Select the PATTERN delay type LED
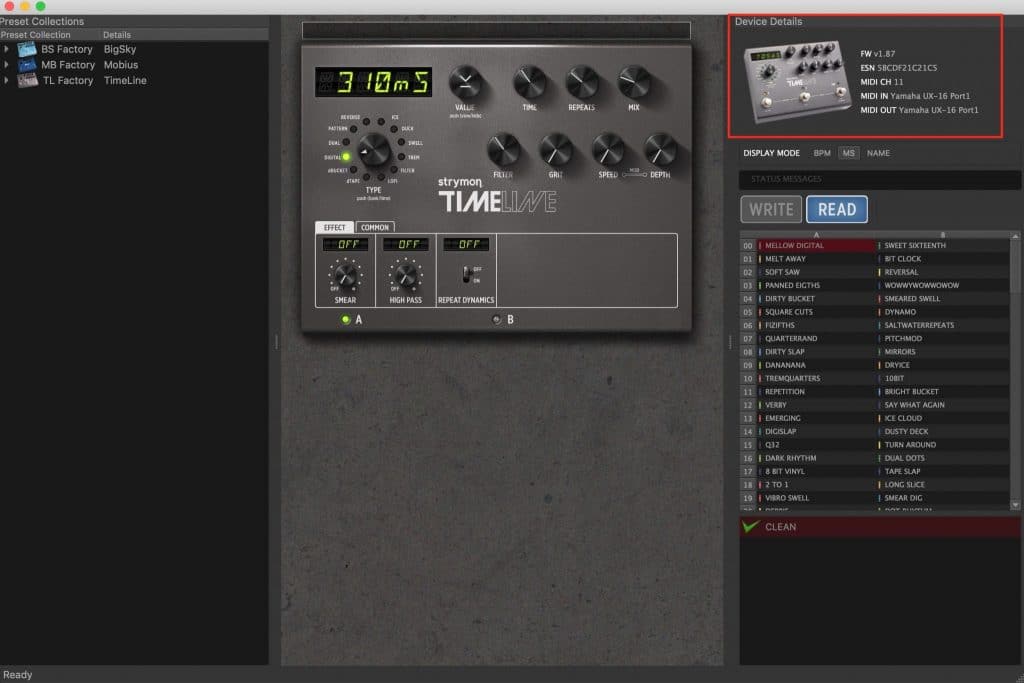 tap(353, 129)
